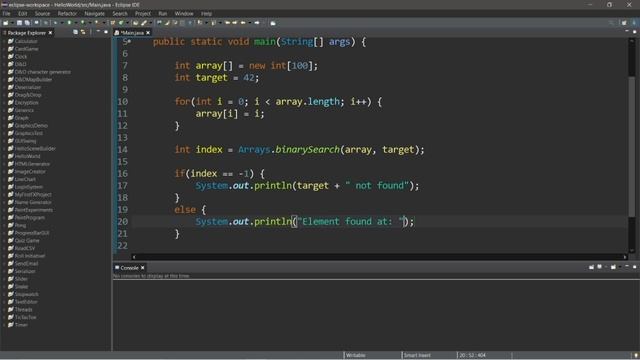Select the ReadCSV project
The image size is (640, 360).
[24, 248]
